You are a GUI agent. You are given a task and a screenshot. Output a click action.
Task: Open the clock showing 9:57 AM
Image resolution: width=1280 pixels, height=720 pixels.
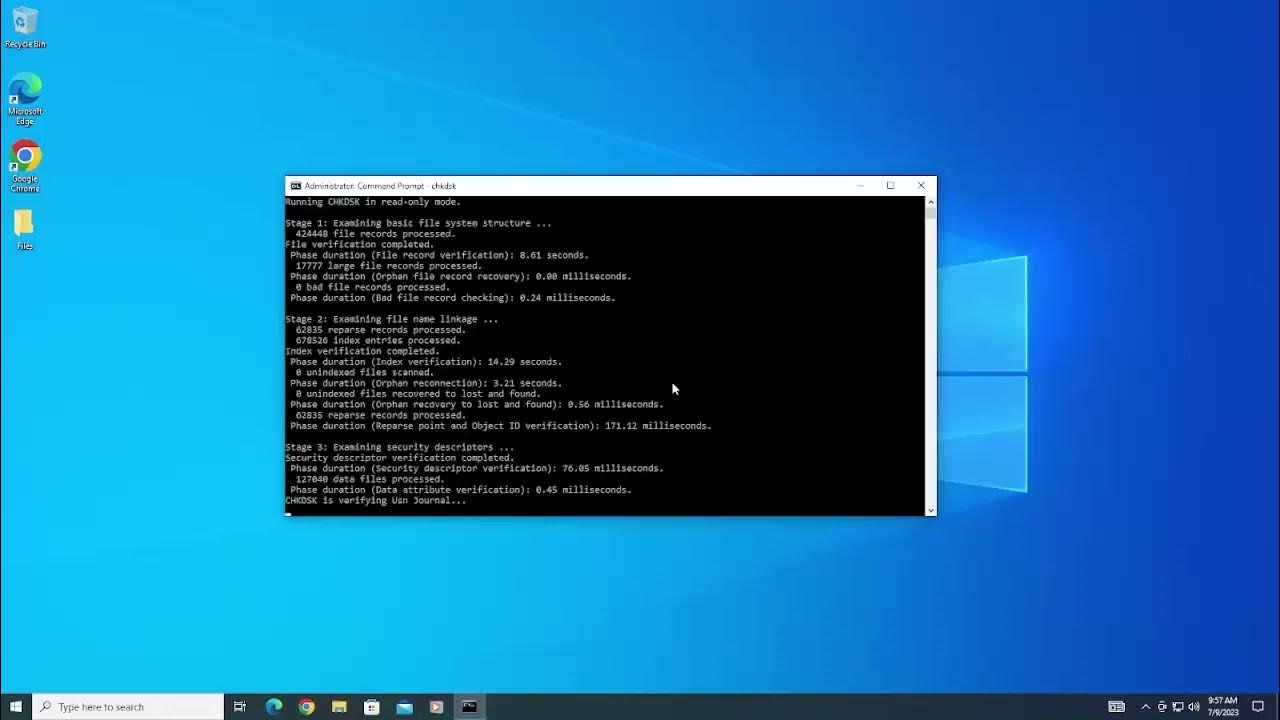click(x=1223, y=707)
